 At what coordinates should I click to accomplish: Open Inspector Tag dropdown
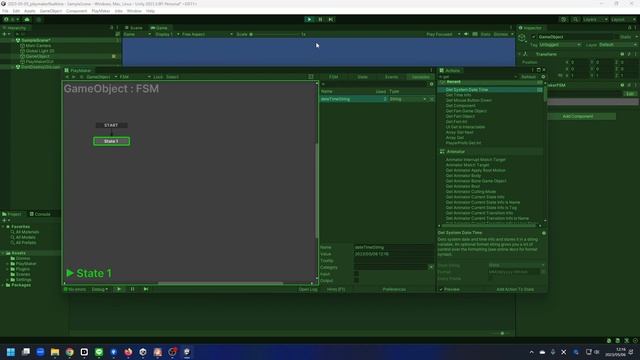tap(560, 44)
